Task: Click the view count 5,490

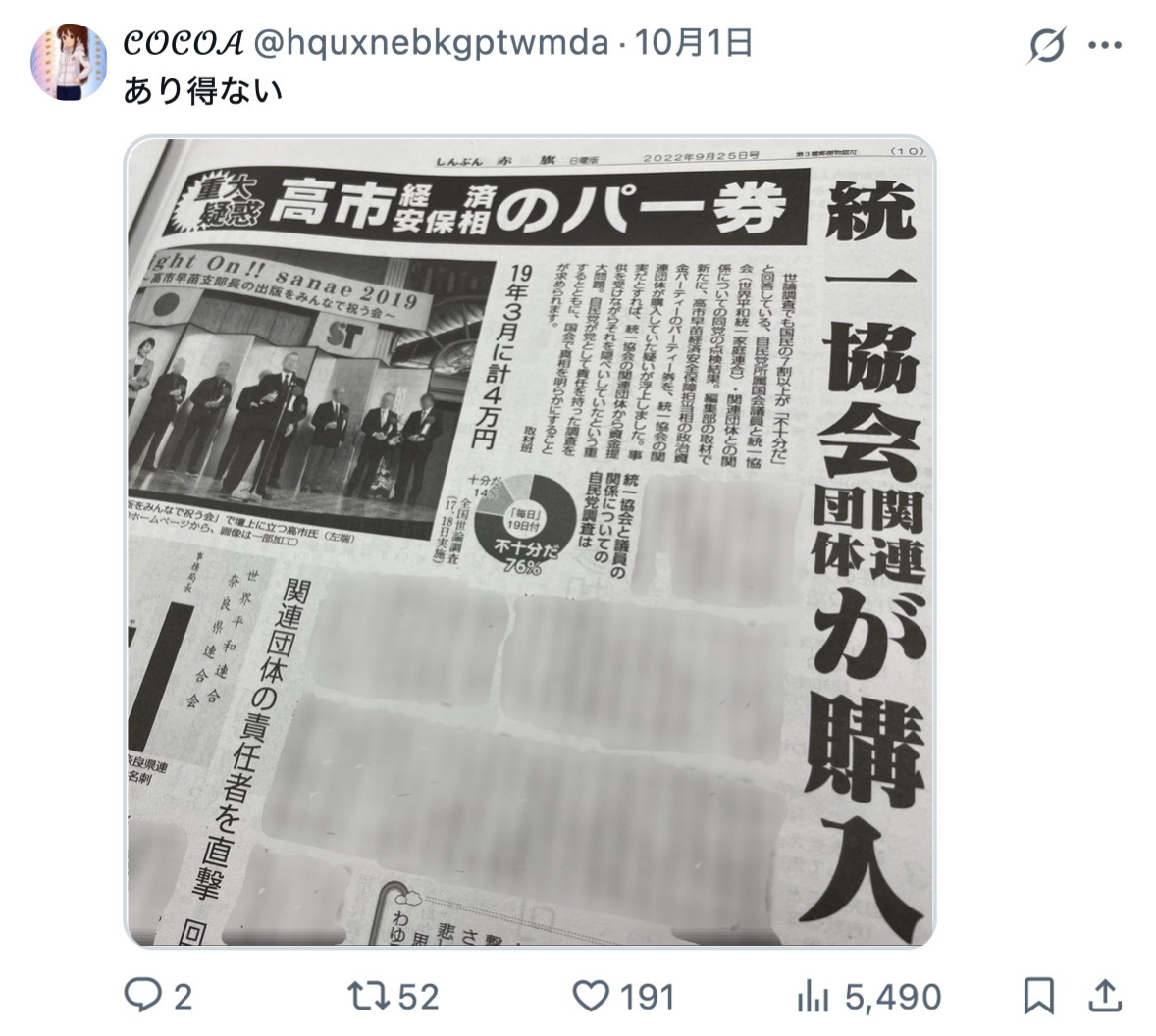Action: tap(893, 997)
